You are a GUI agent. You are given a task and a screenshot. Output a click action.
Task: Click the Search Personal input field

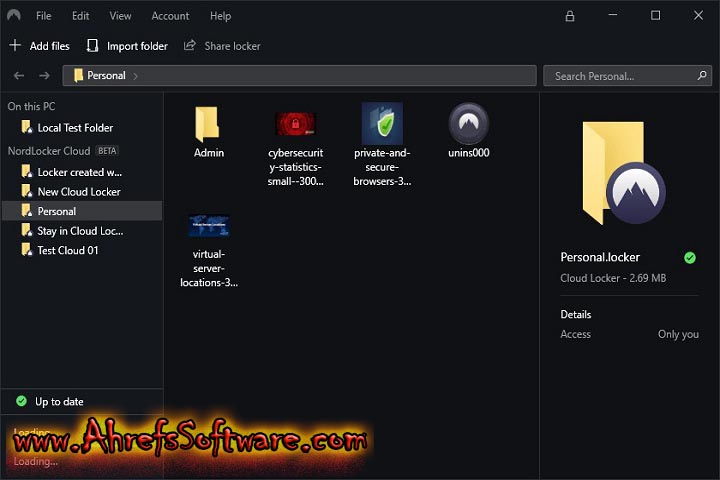(x=620, y=76)
